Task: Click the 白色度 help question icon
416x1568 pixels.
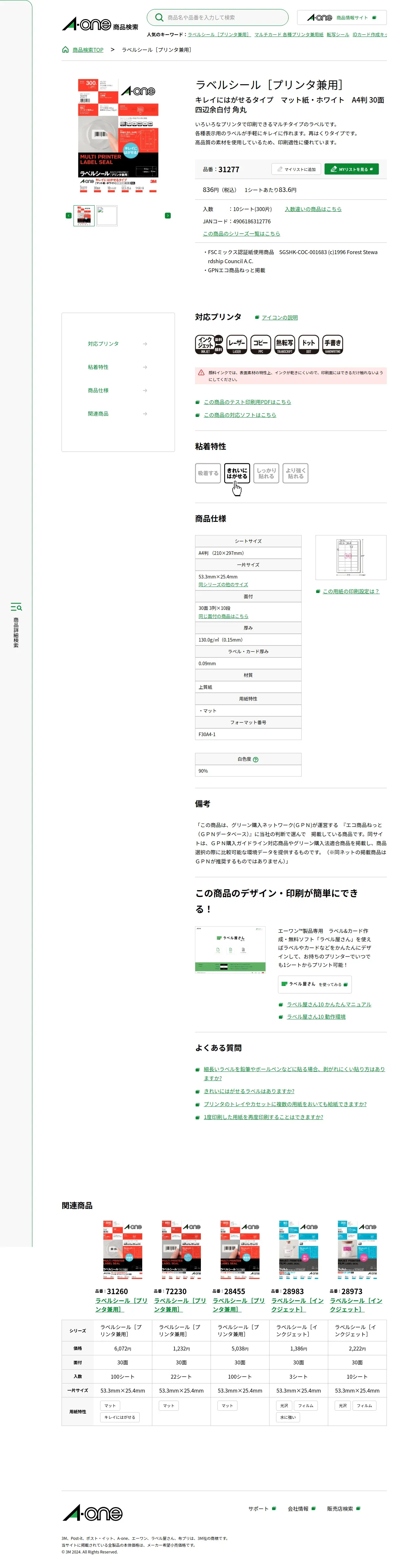Action: pyautogui.click(x=255, y=760)
